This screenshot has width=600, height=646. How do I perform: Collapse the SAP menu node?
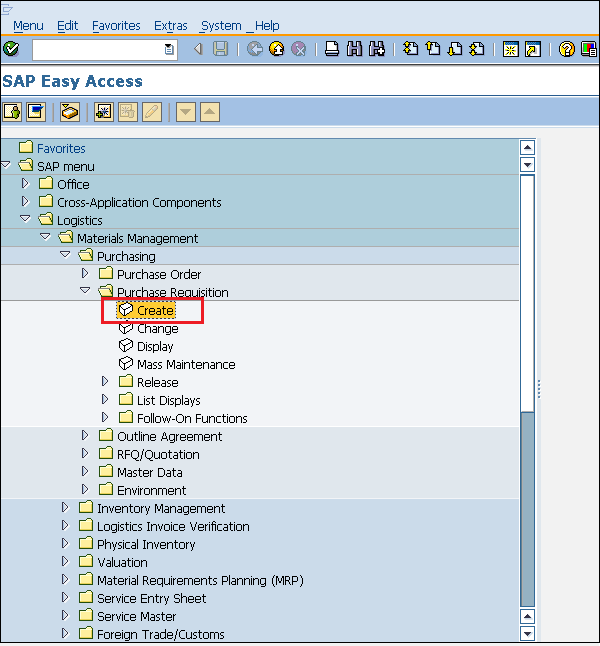[6, 165]
